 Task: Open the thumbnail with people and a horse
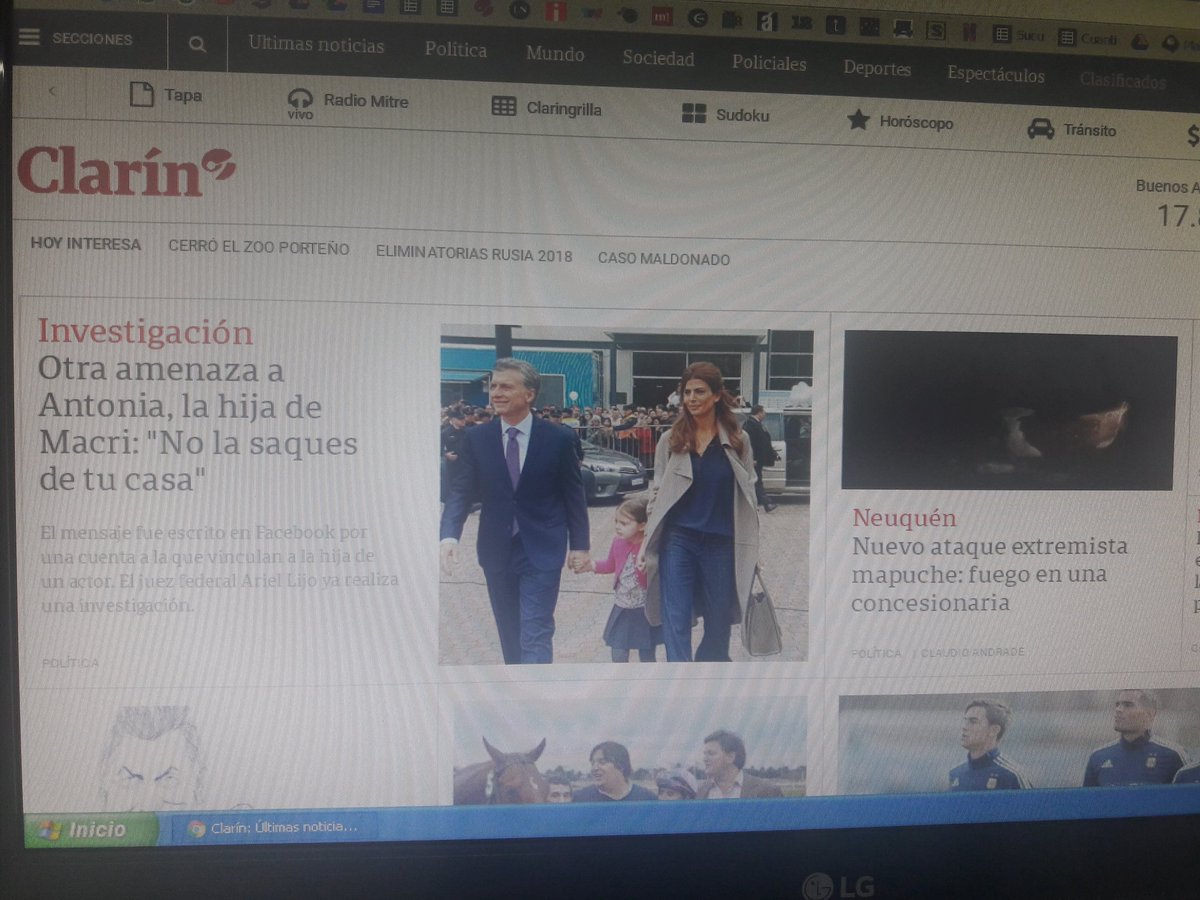coord(629,750)
